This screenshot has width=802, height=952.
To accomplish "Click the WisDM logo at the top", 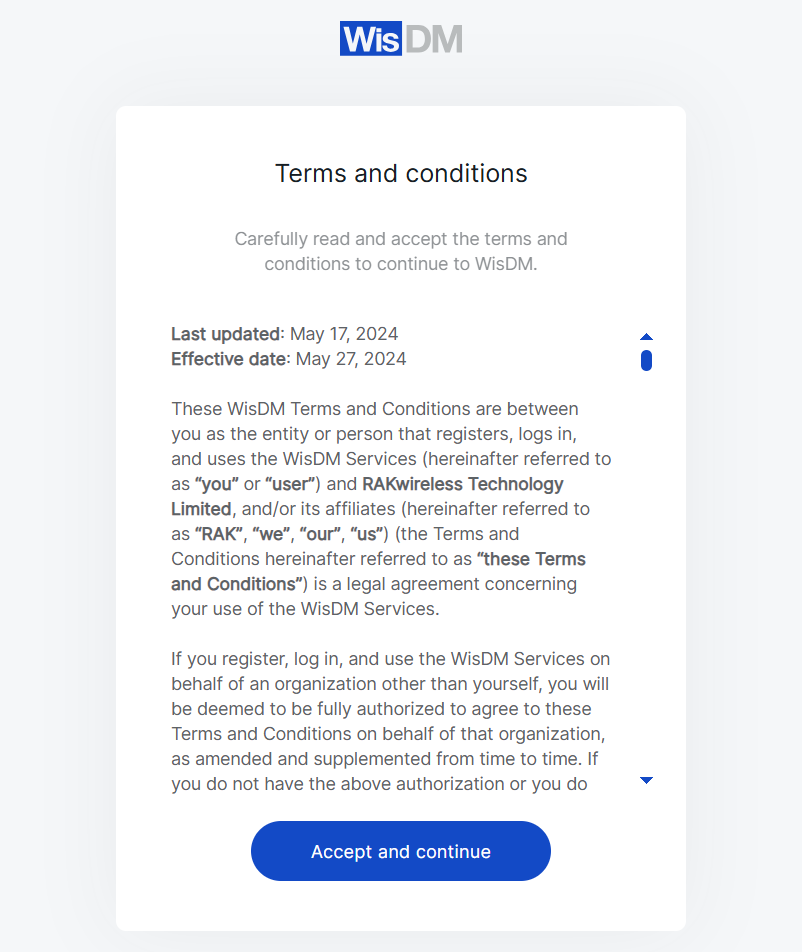I will tap(400, 38).
